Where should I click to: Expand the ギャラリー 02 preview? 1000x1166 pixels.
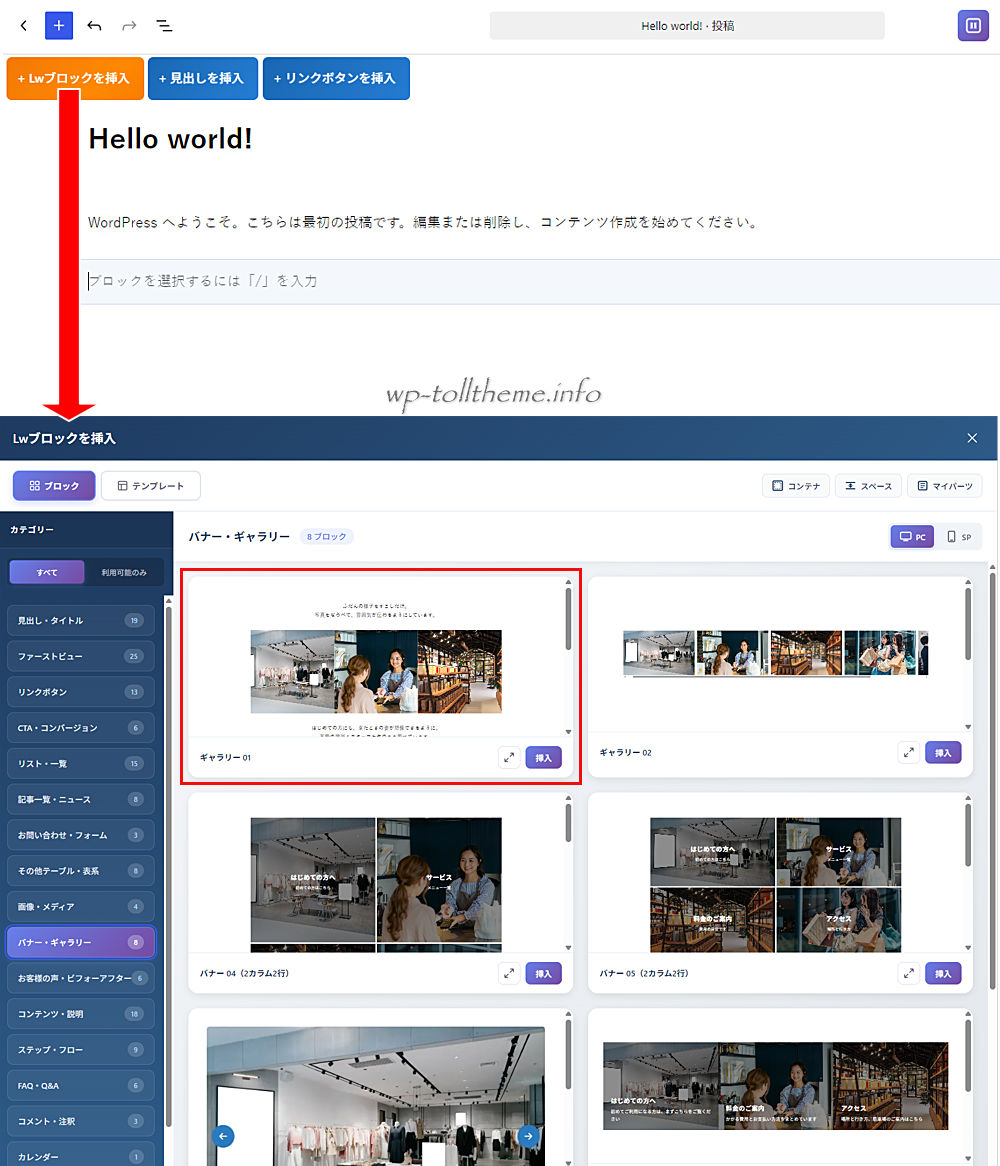tap(909, 753)
